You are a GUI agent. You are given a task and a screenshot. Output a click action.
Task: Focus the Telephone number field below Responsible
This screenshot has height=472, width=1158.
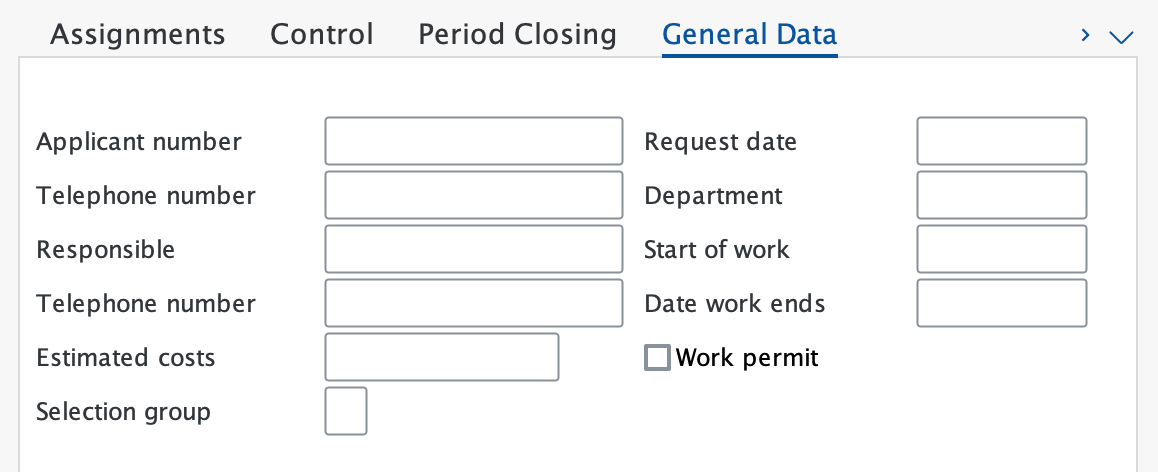point(474,303)
